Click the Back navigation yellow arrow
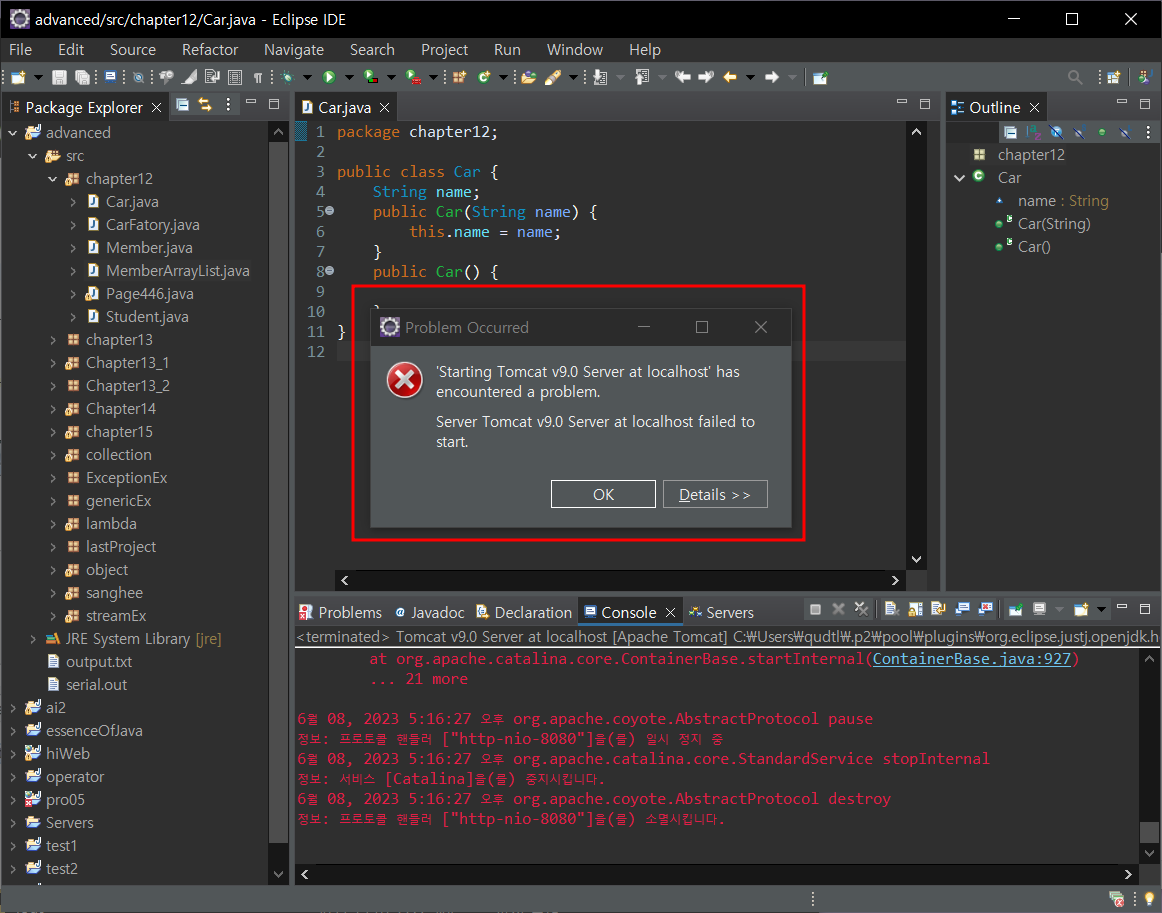Viewport: 1162px width, 913px height. tap(730, 77)
